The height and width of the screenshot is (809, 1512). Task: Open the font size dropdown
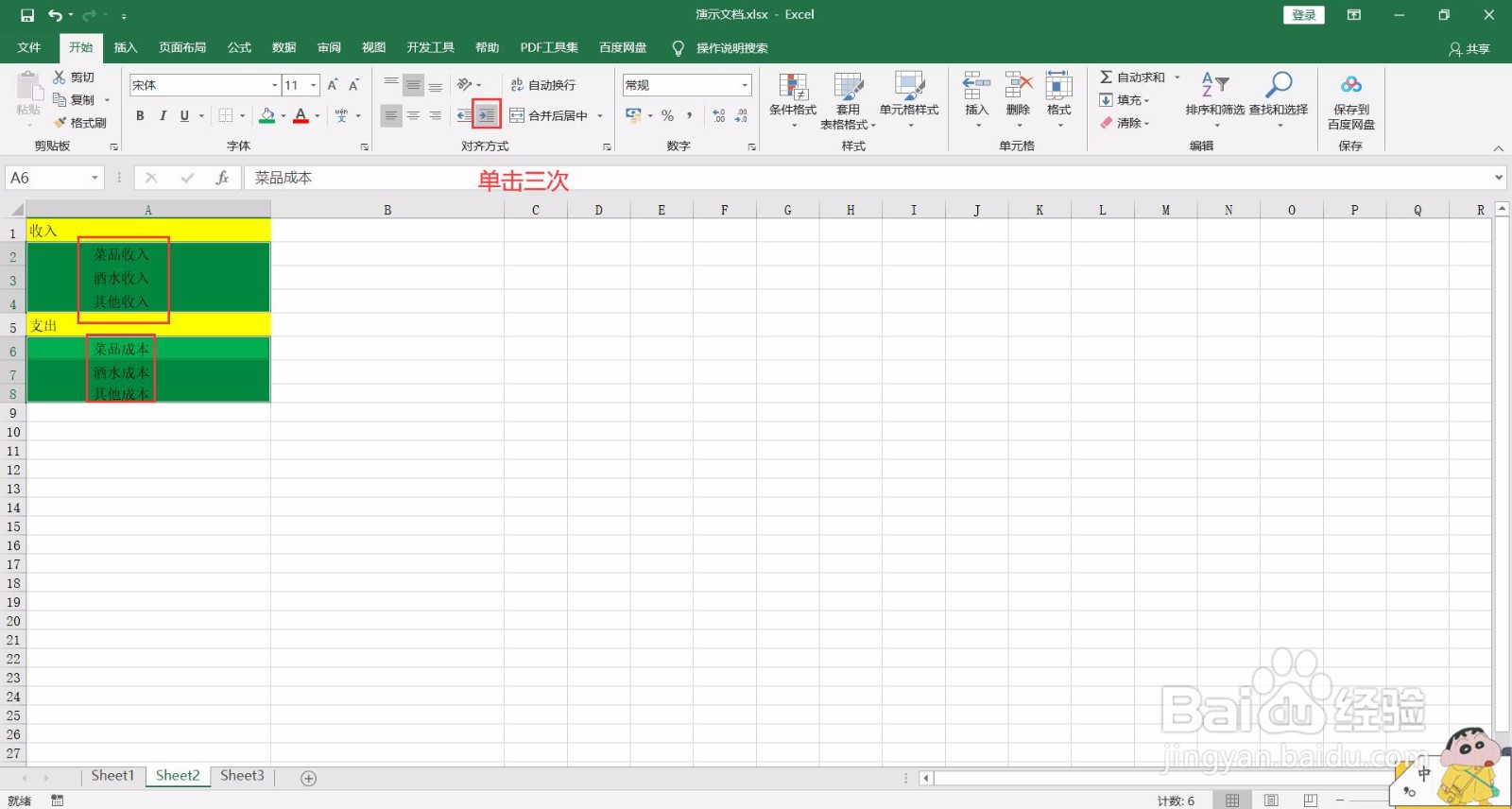[314, 85]
